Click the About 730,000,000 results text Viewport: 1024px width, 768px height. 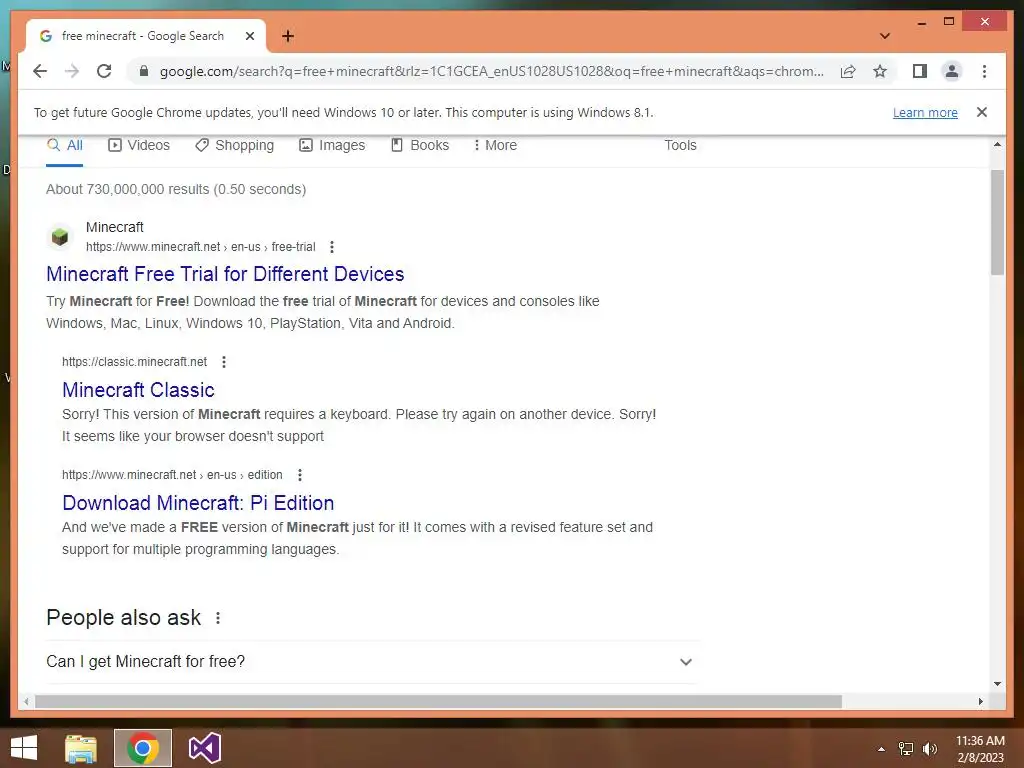pos(176,189)
